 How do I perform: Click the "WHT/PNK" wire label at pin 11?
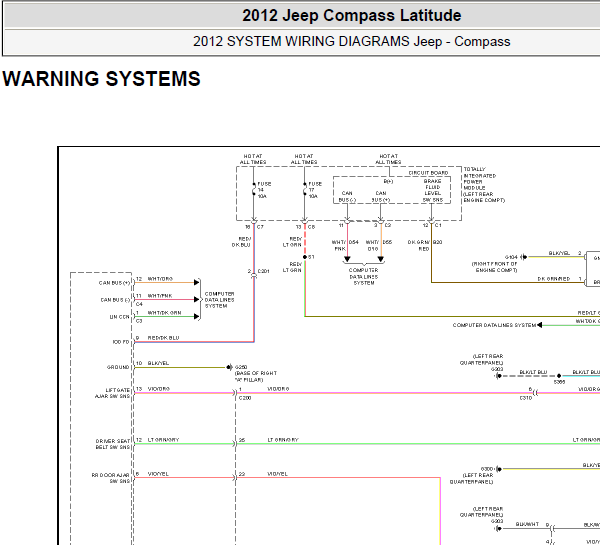(160, 295)
